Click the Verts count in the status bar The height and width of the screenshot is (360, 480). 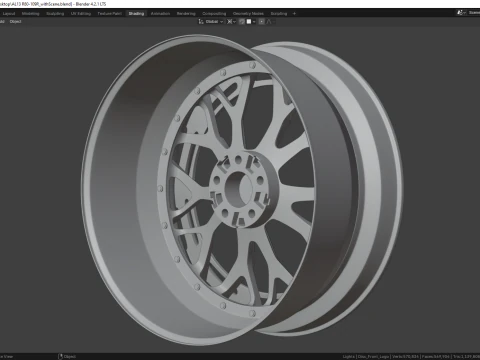[x=405, y=357]
